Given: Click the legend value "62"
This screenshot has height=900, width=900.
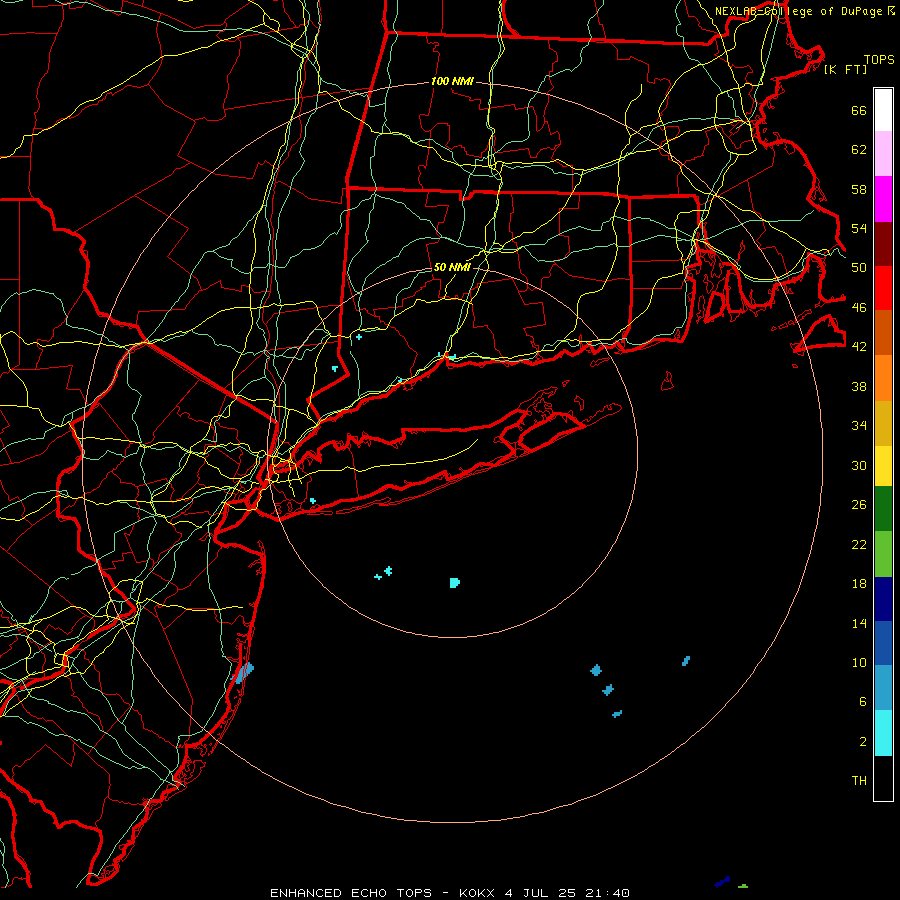Looking at the screenshot, I should point(859,150).
